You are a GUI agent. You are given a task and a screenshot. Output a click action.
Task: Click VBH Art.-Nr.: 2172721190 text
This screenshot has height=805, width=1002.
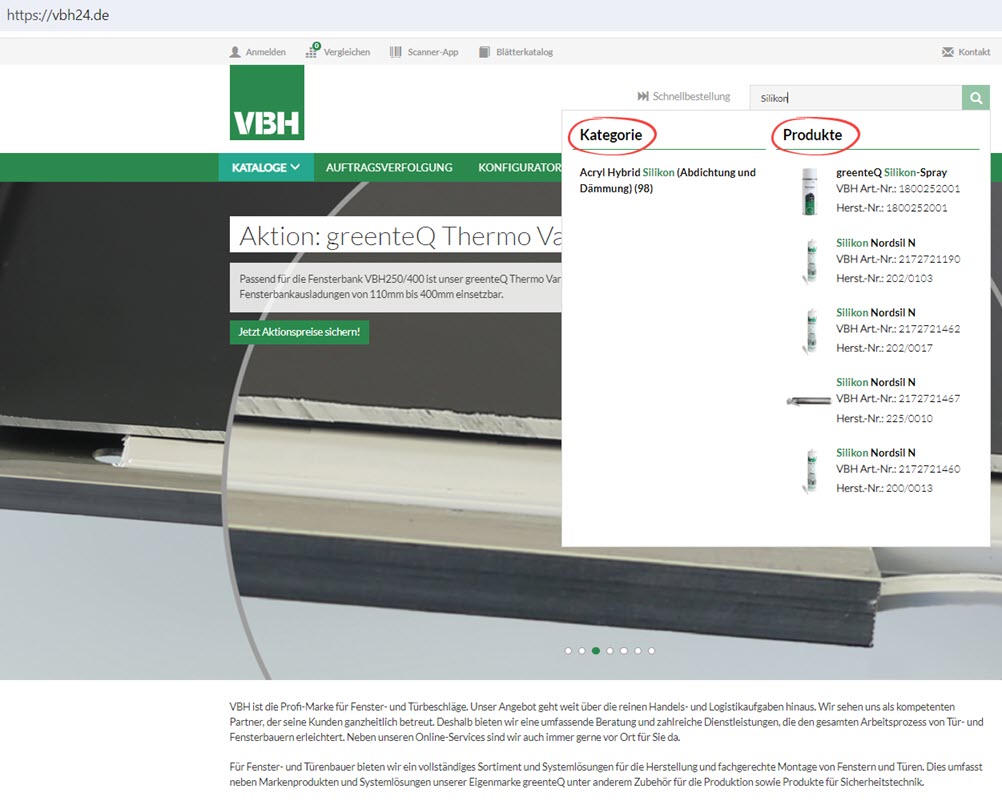[x=898, y=259]
